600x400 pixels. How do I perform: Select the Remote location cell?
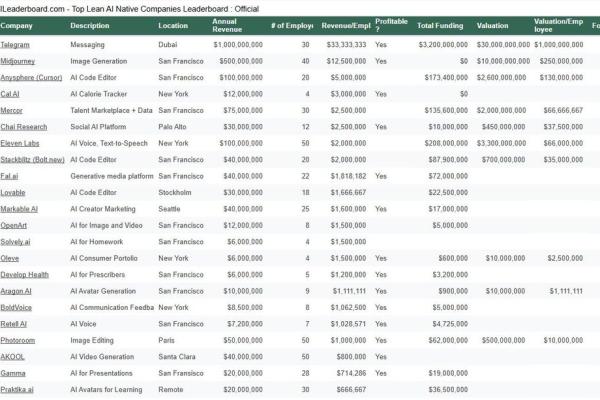(171, 390)
